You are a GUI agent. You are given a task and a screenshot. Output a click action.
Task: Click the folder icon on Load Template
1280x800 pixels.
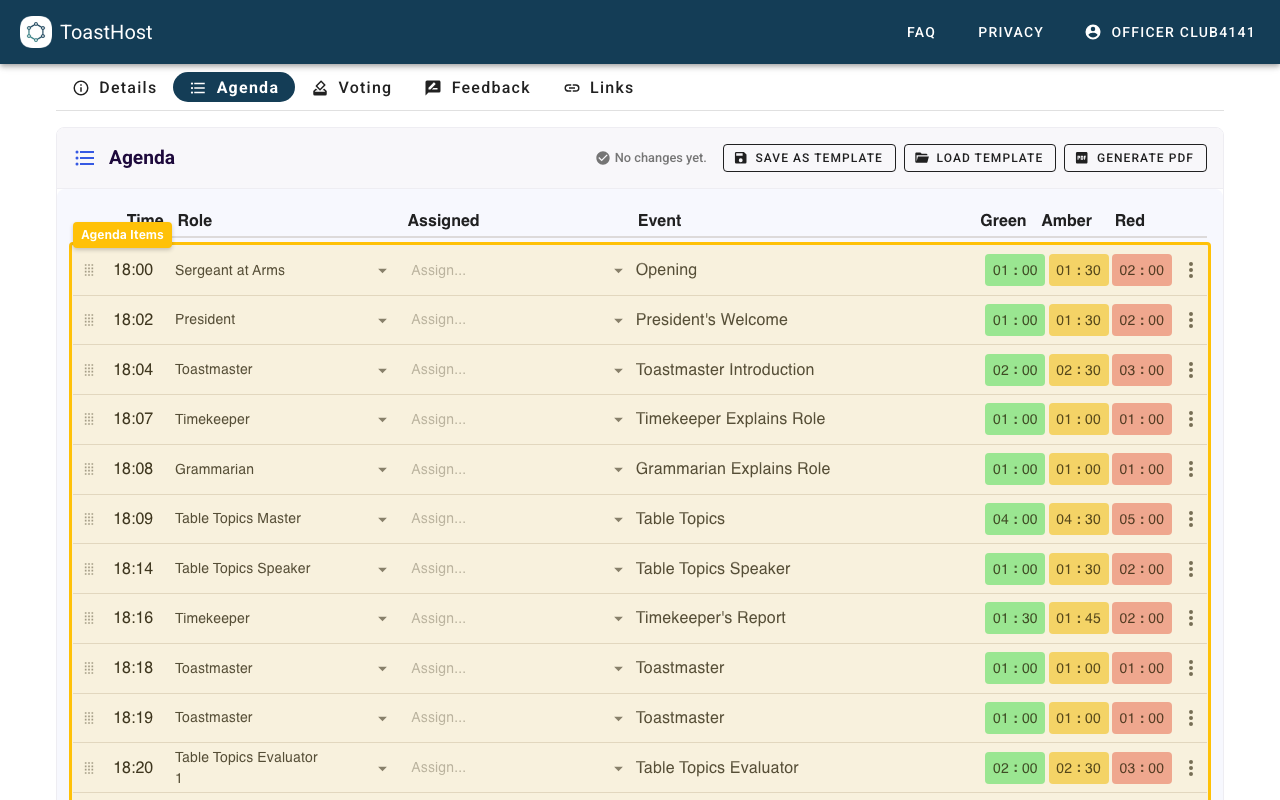[920, 157]
